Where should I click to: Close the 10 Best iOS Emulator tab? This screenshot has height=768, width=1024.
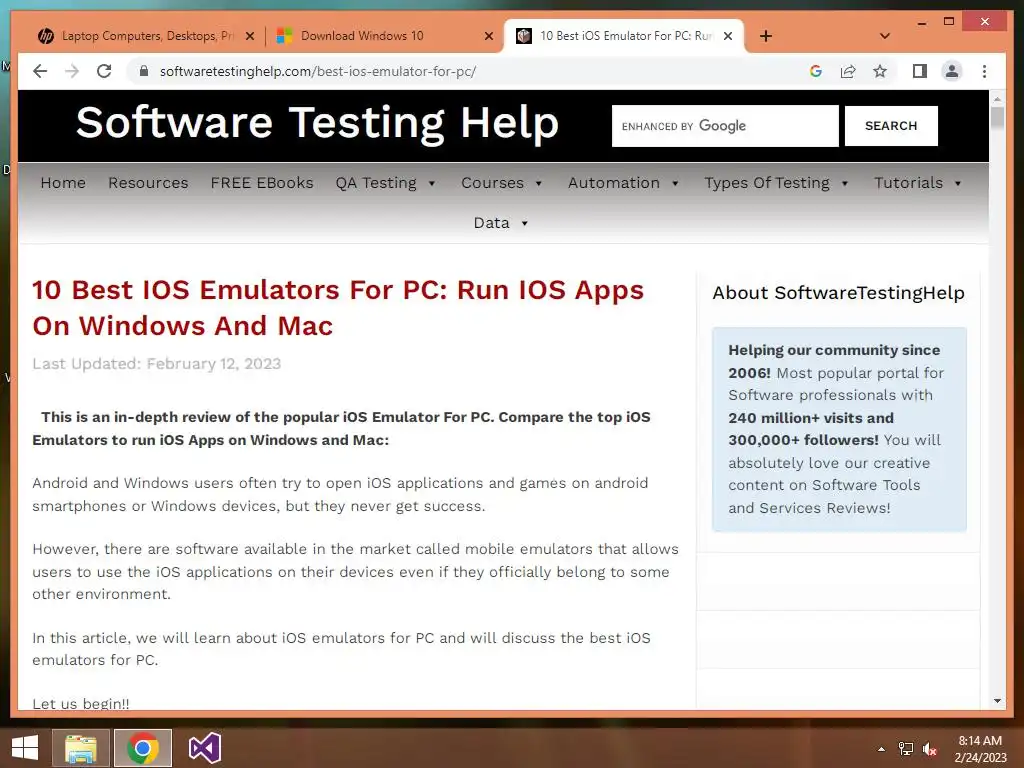click(x=728, y=36)
